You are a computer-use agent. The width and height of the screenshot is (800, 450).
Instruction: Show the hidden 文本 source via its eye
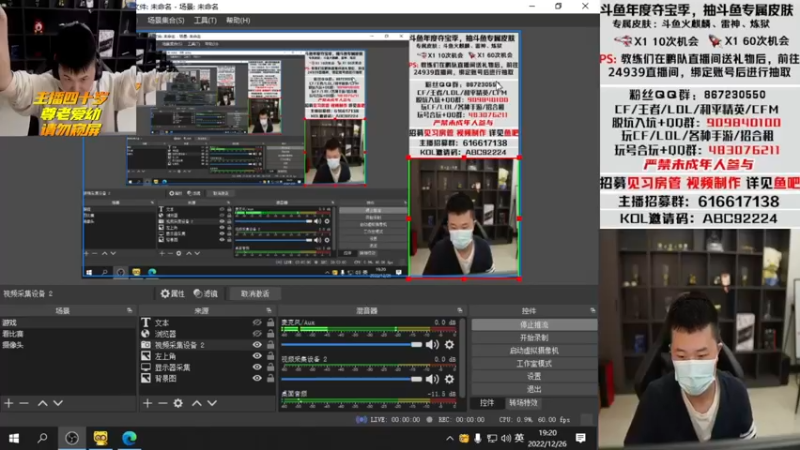click(x=257, y=322)
